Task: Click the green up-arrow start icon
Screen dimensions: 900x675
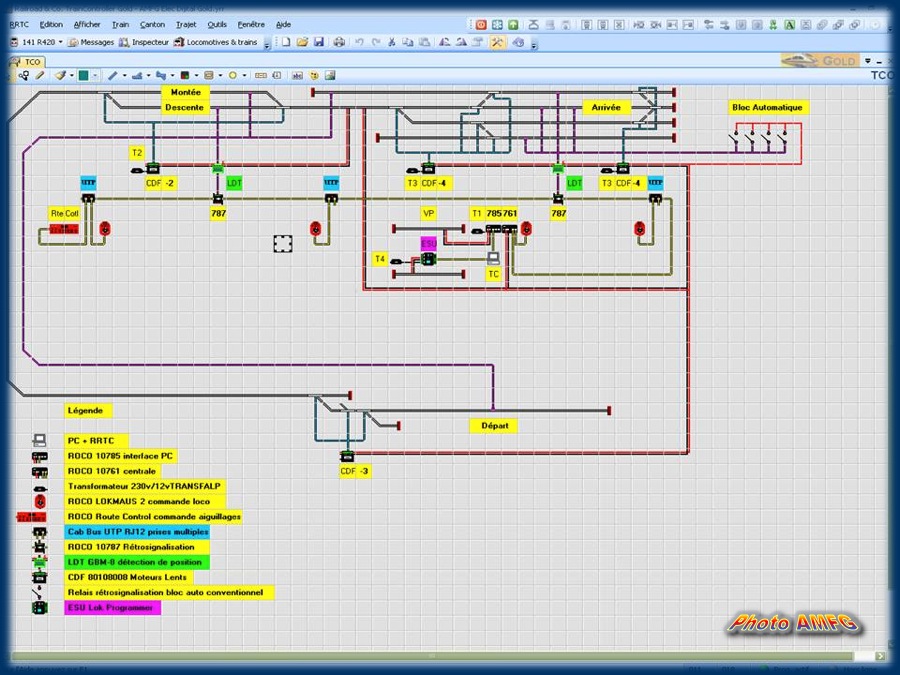Action: pyautogui.click(x=513, y=25)
